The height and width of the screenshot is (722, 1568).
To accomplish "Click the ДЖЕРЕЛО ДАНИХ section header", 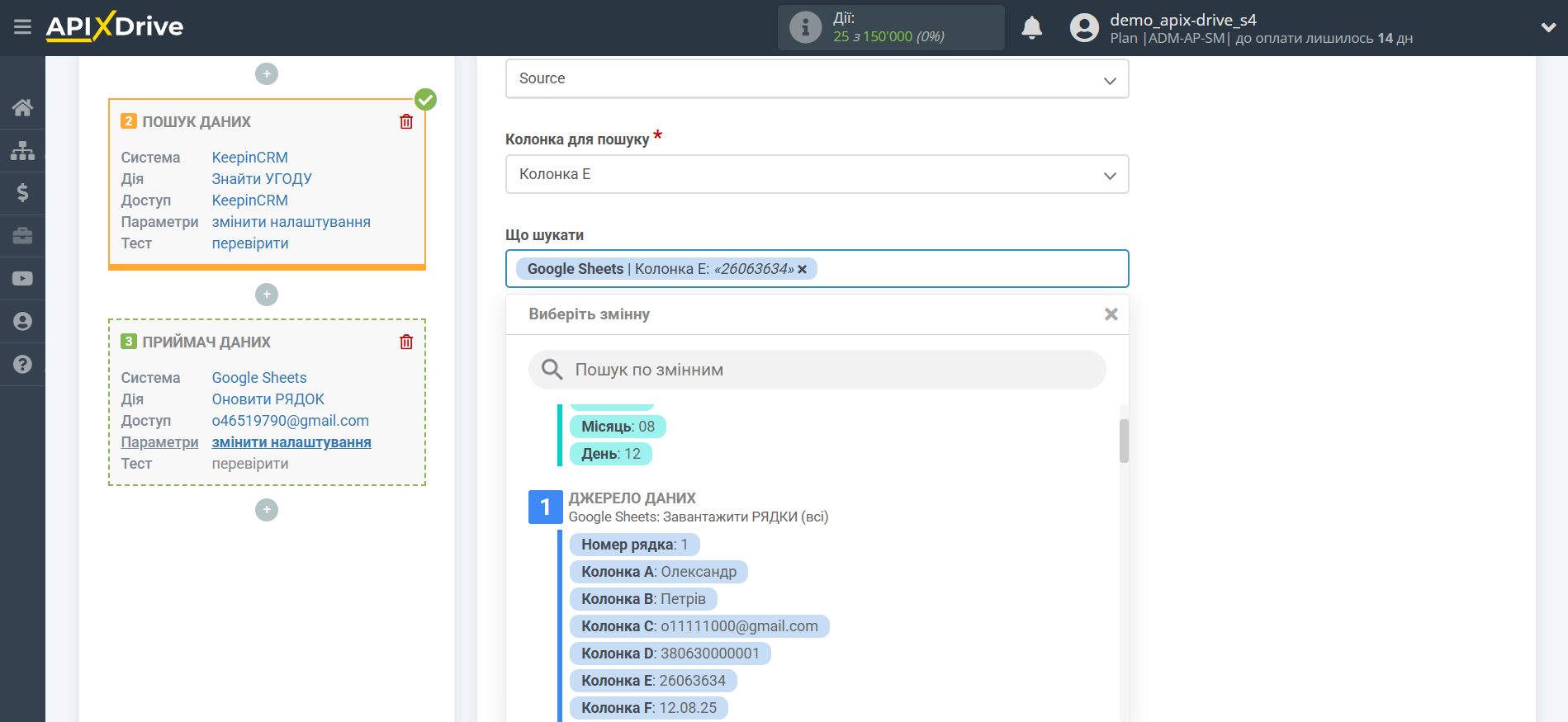I will point(632,498).
